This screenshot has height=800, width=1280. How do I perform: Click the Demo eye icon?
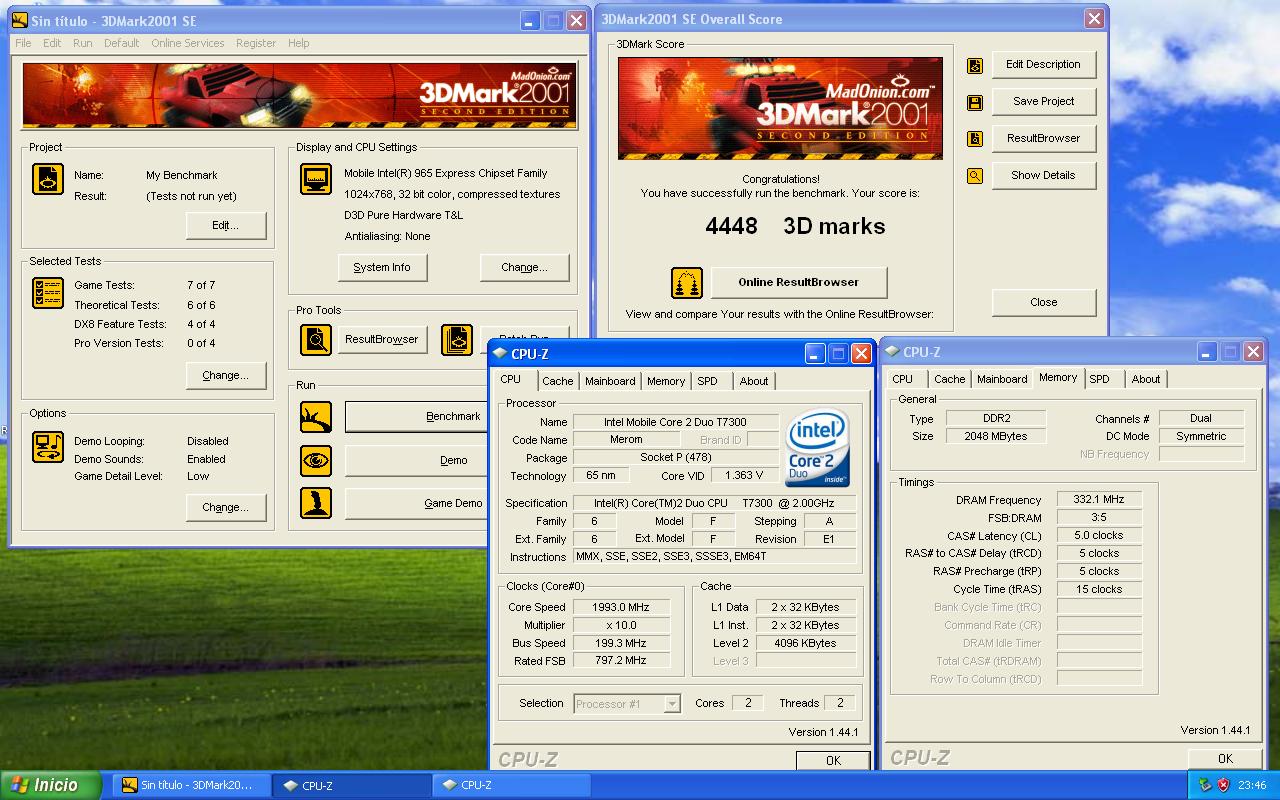click(316, 461)
